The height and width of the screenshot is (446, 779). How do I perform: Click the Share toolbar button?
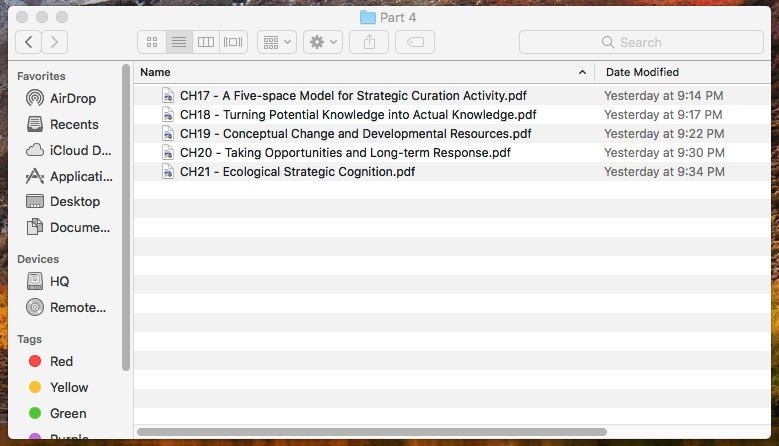click(369, 42)
